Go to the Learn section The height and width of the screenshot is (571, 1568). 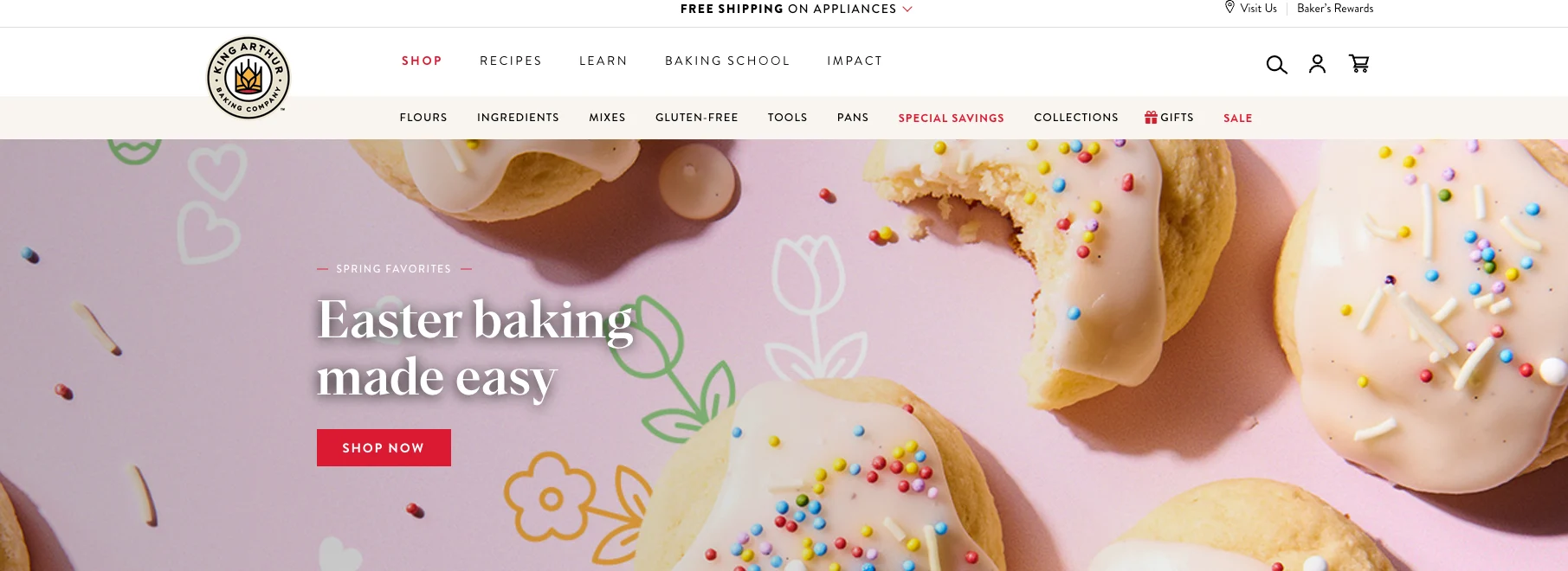[x=603, y=61]
